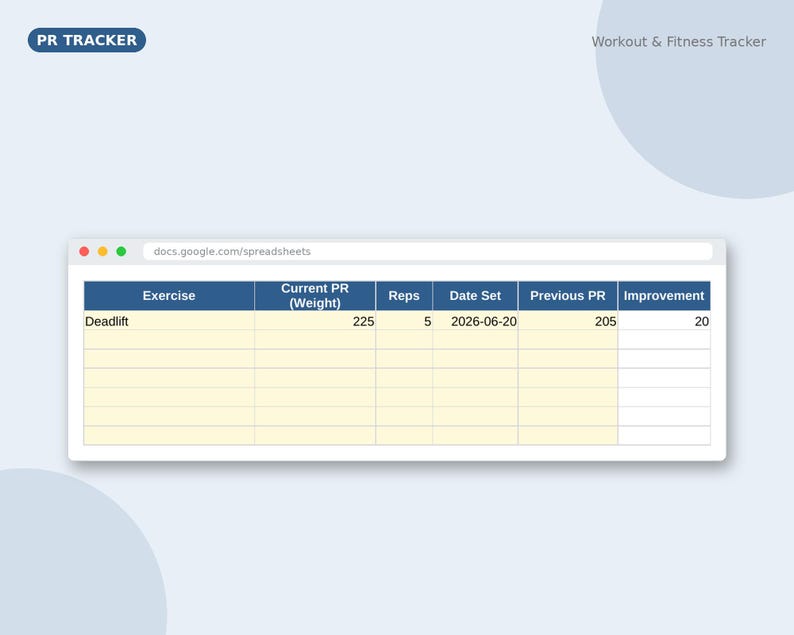Click the Deadlift cell
This screenshot has height=635, width=794.
pos(169,321)
